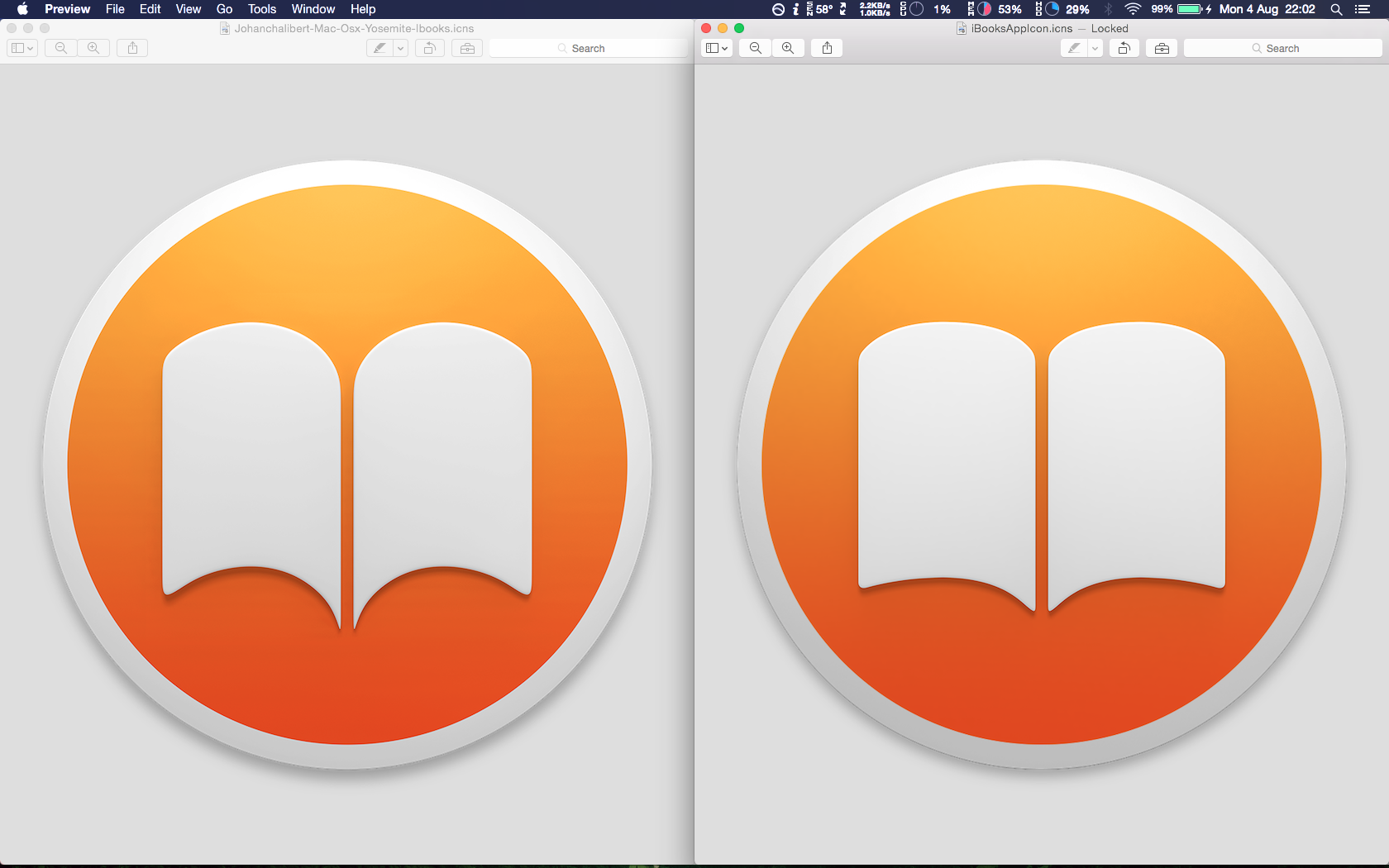
Task: Open the Help menu
Action: [x=363, y=9]
